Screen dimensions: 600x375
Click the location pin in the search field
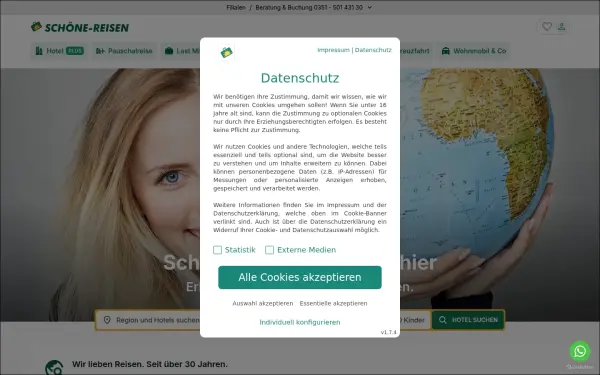(107, 320)
